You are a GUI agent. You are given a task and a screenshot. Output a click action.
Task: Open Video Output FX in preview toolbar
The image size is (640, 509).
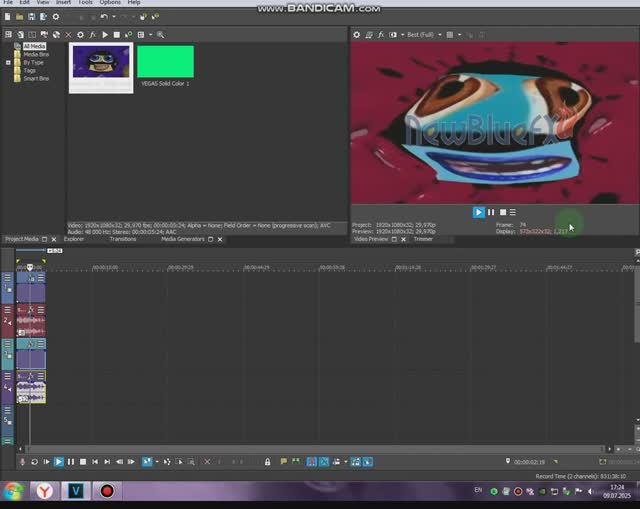pyautogui.click(x=381, y=35)
